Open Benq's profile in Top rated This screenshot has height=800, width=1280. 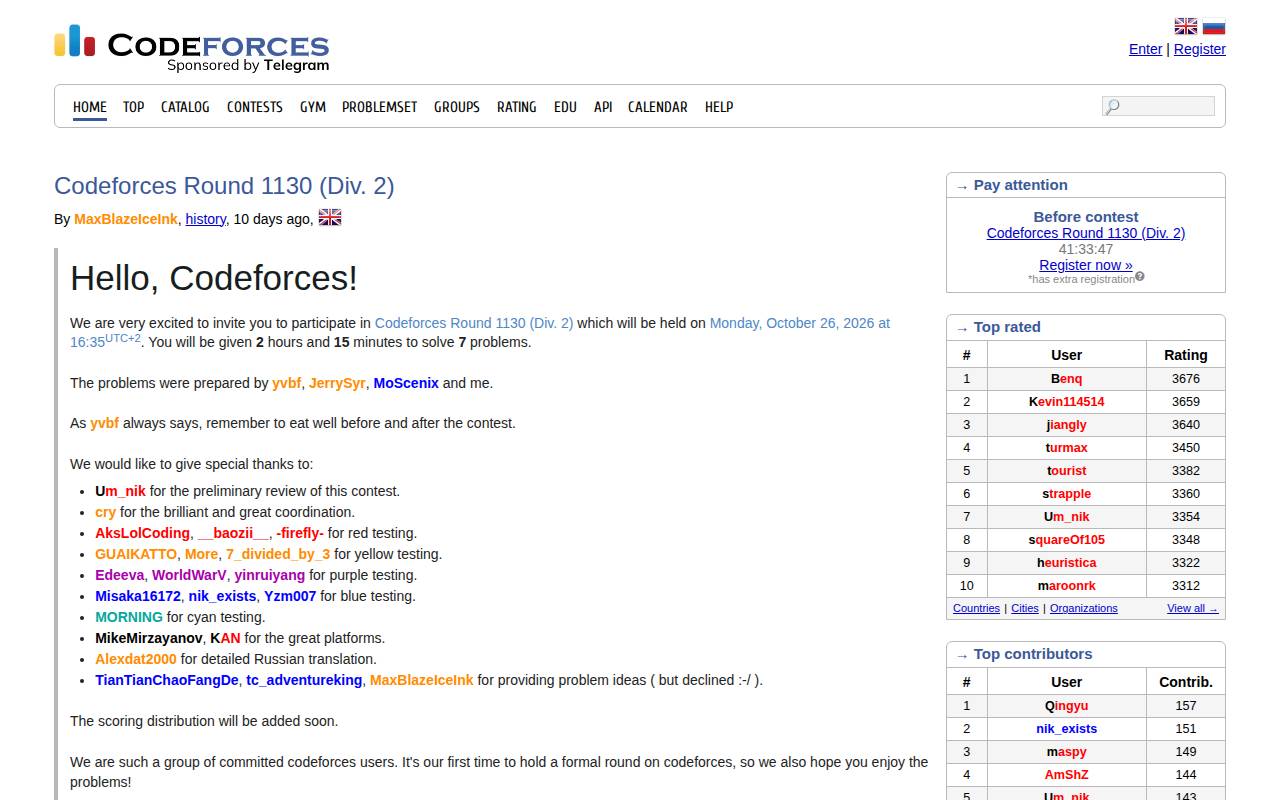[x=1067, y=379]
